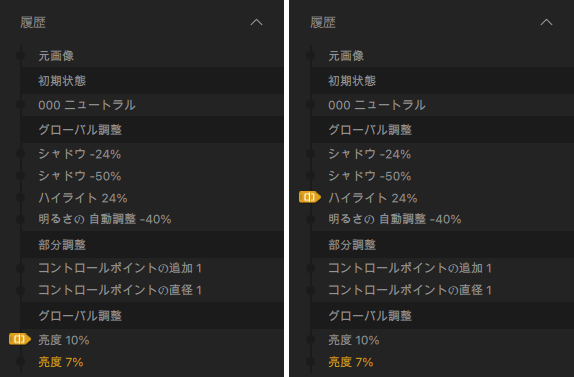
Task: Click the left panel's 履歴 title
Action: (33, 23)
